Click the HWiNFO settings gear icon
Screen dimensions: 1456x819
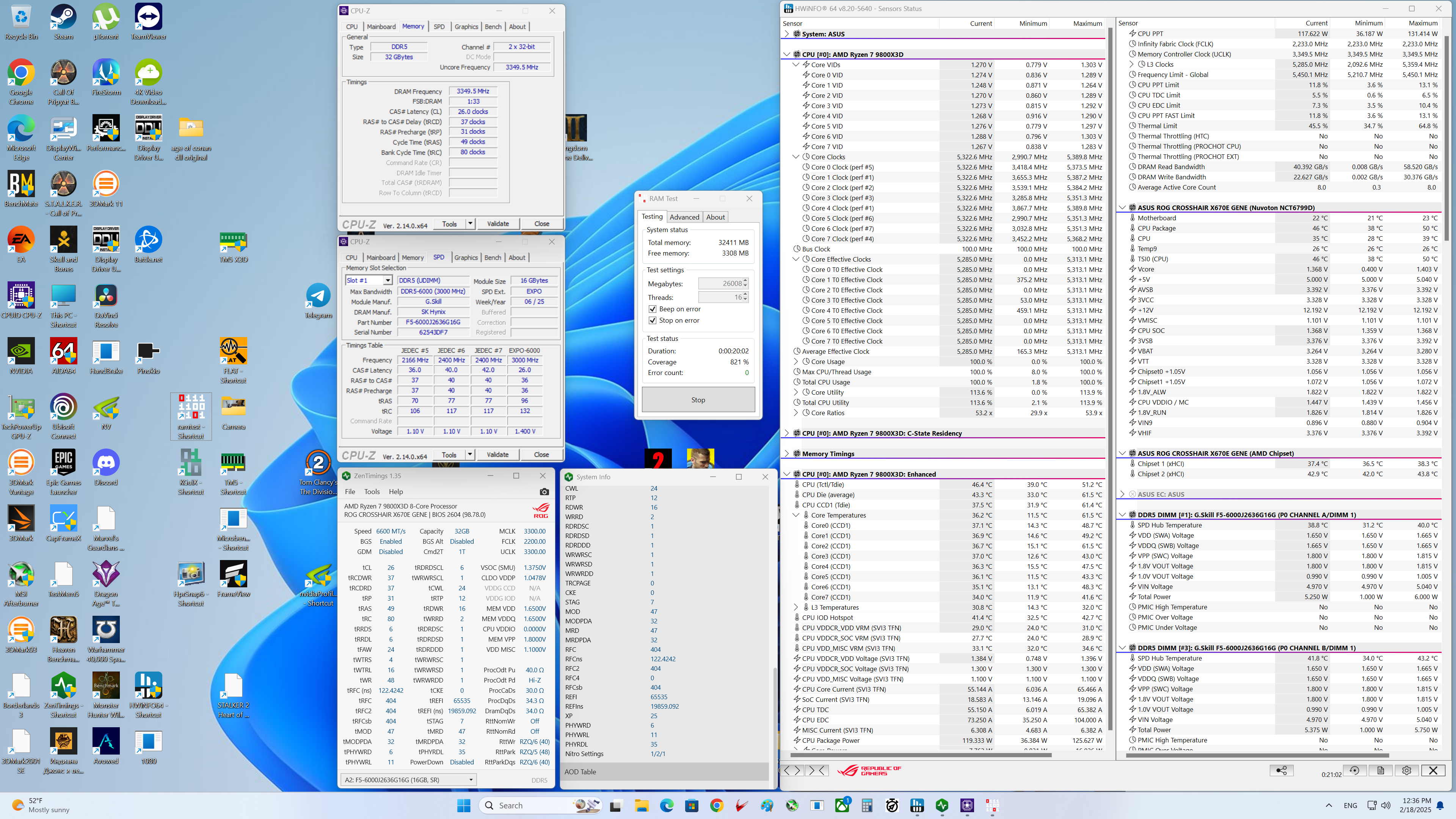1406,770
